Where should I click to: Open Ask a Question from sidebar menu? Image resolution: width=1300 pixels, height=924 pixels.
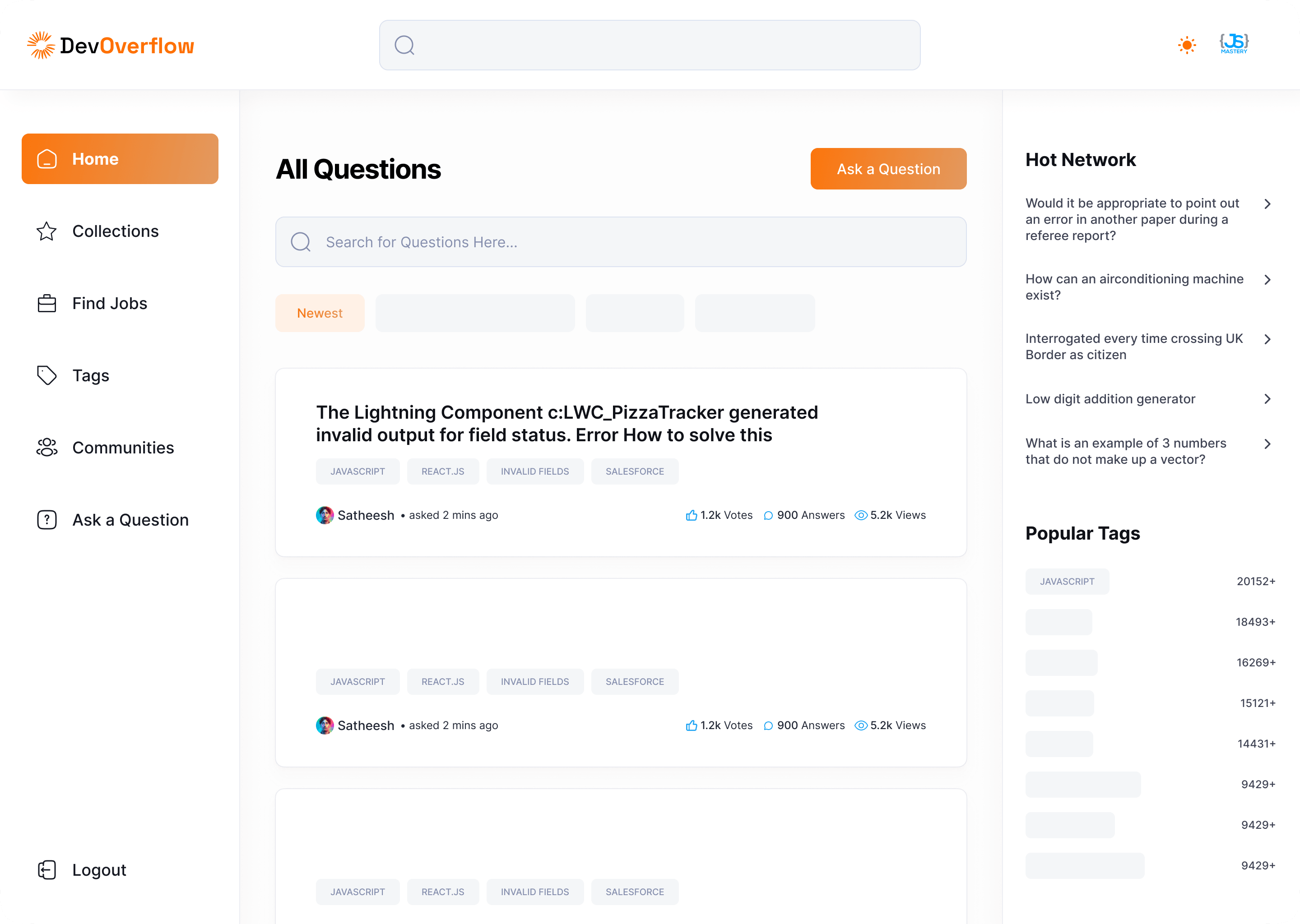click(130, 520)
